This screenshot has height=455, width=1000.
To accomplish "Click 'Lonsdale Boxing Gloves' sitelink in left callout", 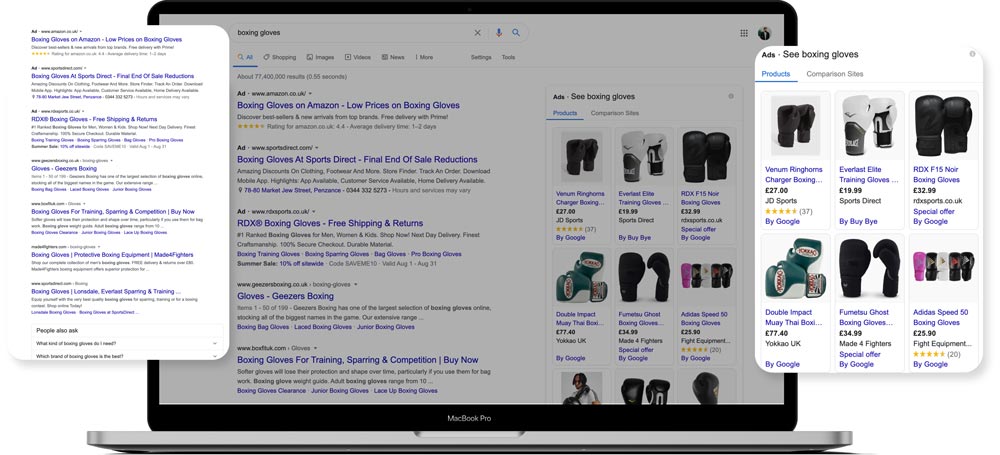I will pyautogui.click(x=54, y=313).
